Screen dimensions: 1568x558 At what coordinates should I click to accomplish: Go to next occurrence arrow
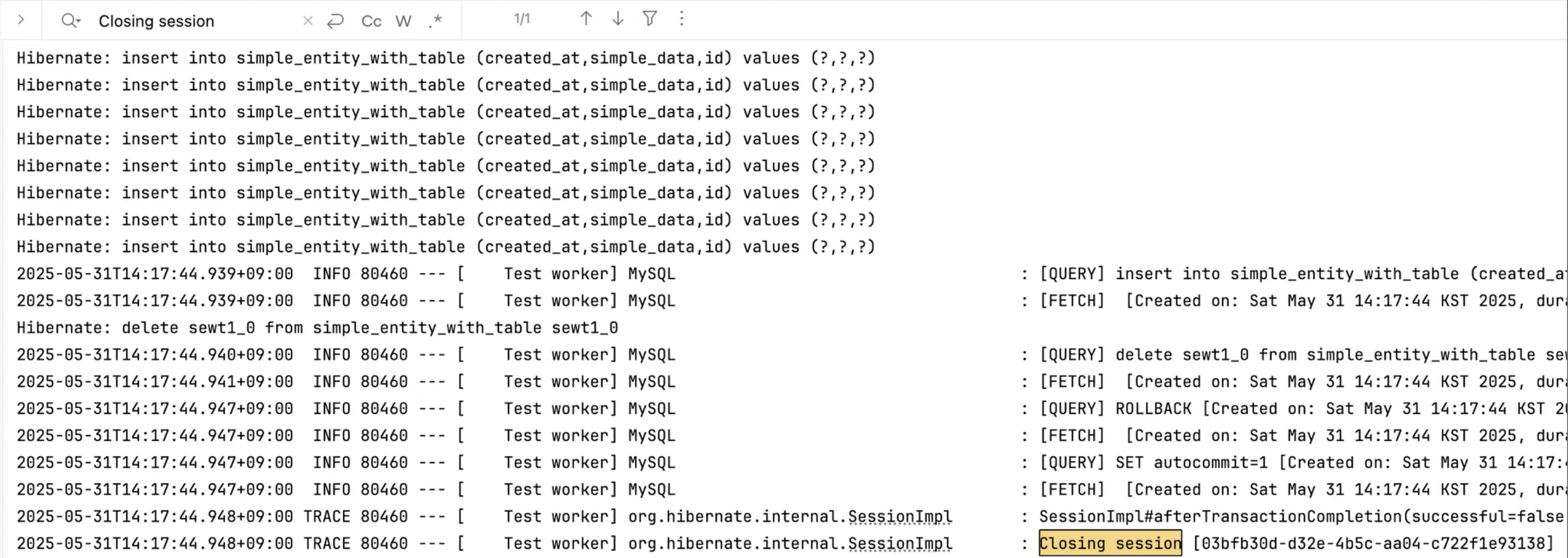point(617,19)
